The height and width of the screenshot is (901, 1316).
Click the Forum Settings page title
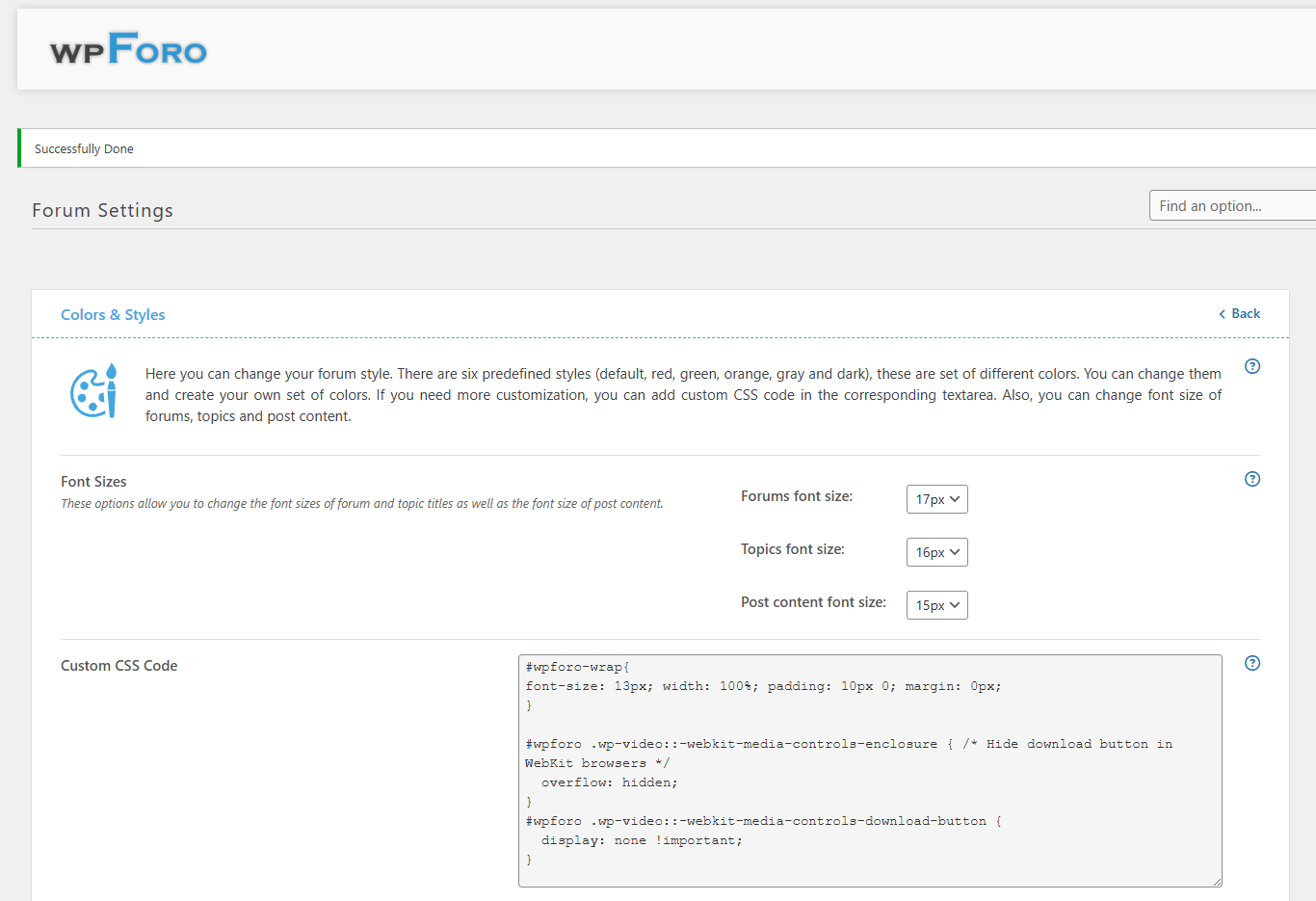[102, 210]
